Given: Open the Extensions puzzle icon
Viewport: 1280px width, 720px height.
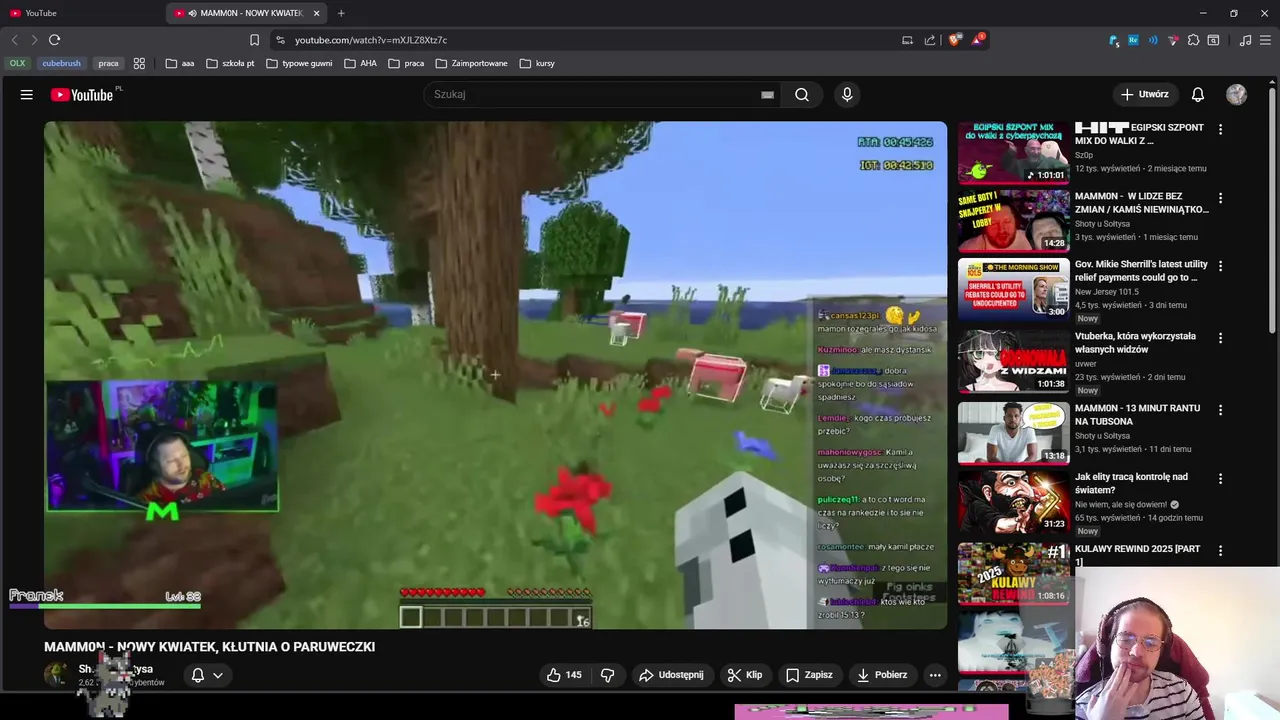Looking at the screenshot, I should 1193,40.
